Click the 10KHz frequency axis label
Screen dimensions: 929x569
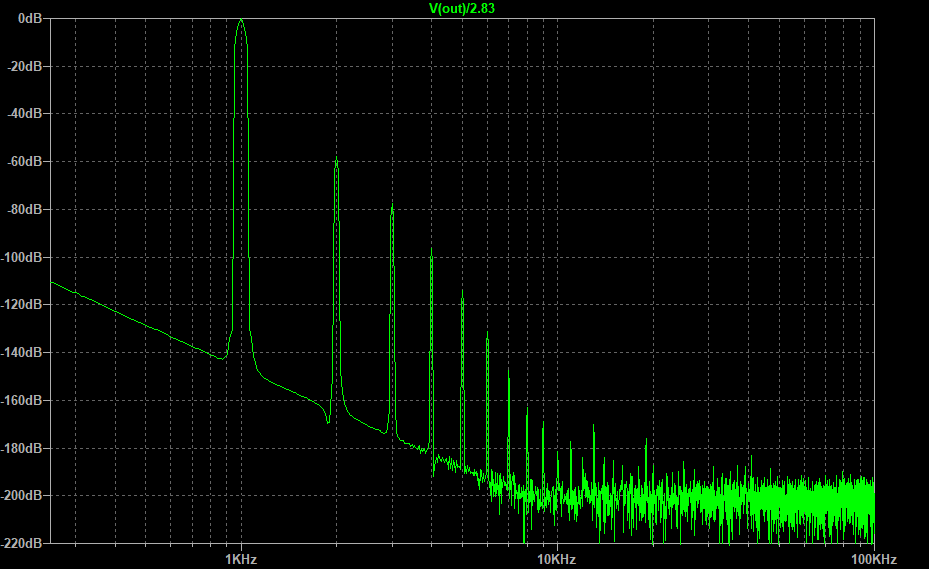tap(556, 560)
